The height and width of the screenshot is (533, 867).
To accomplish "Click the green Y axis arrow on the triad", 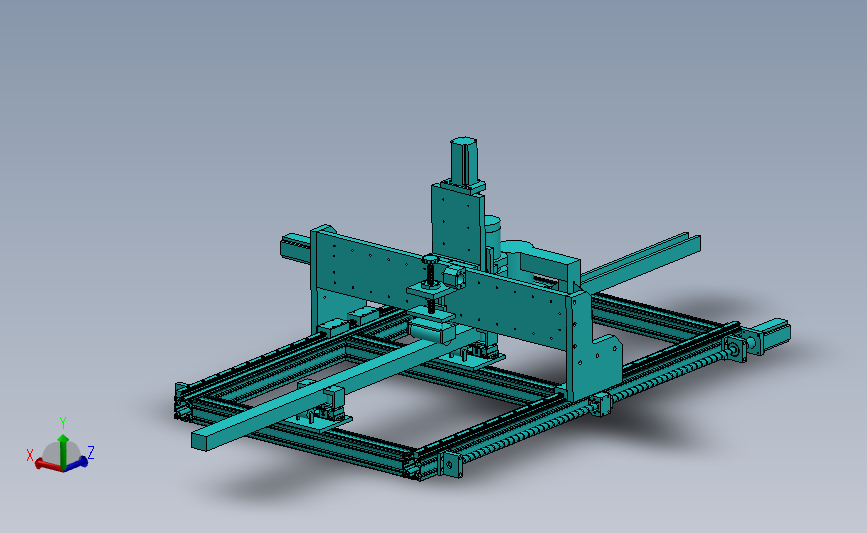I will (63, 451).
